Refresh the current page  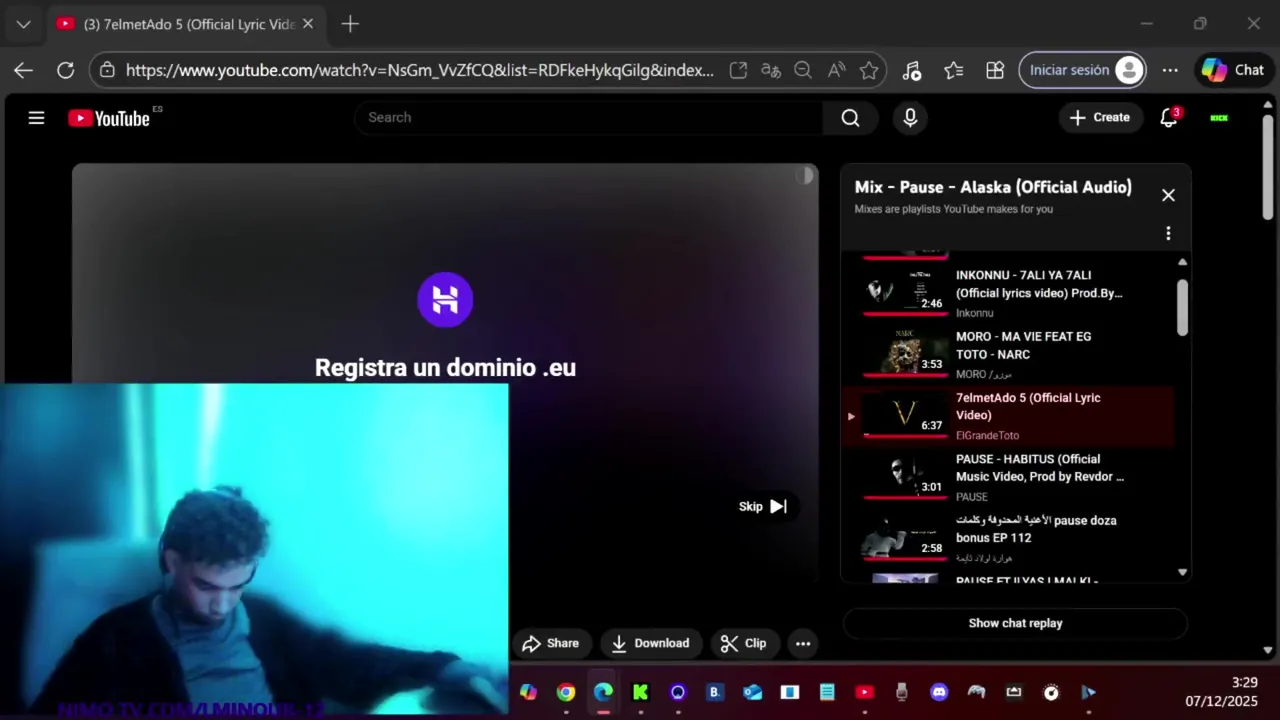65,70
